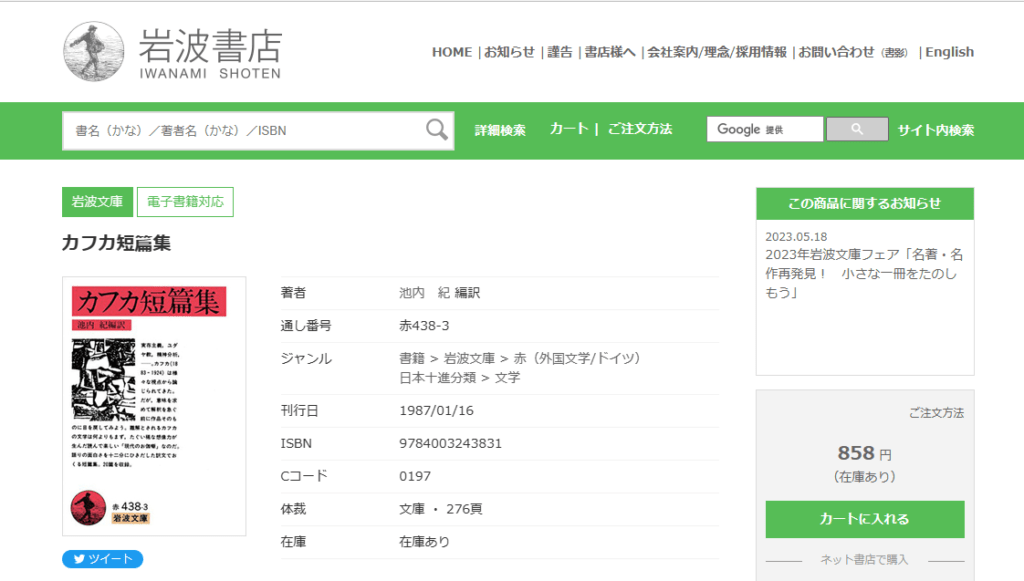
Task: Click the Twitter ツイート button
Action: point(102,559)
